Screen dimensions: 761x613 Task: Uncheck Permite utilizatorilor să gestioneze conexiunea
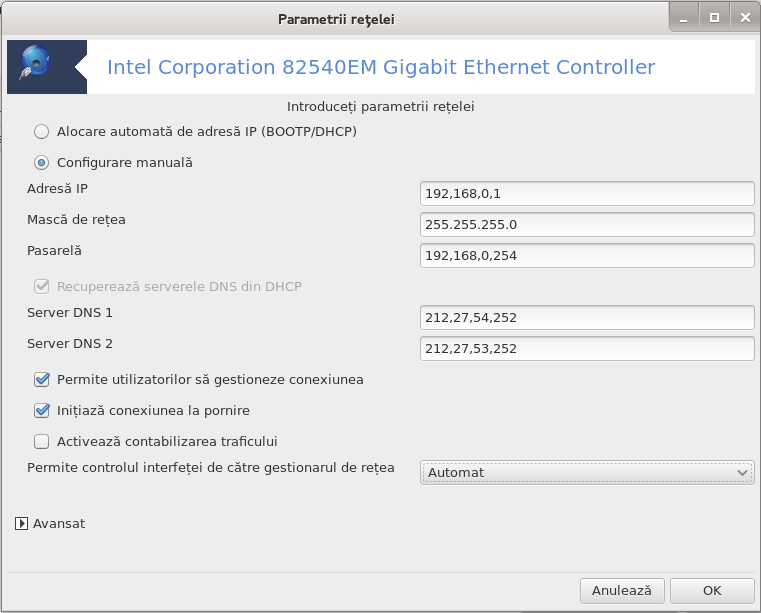[42, 380]
